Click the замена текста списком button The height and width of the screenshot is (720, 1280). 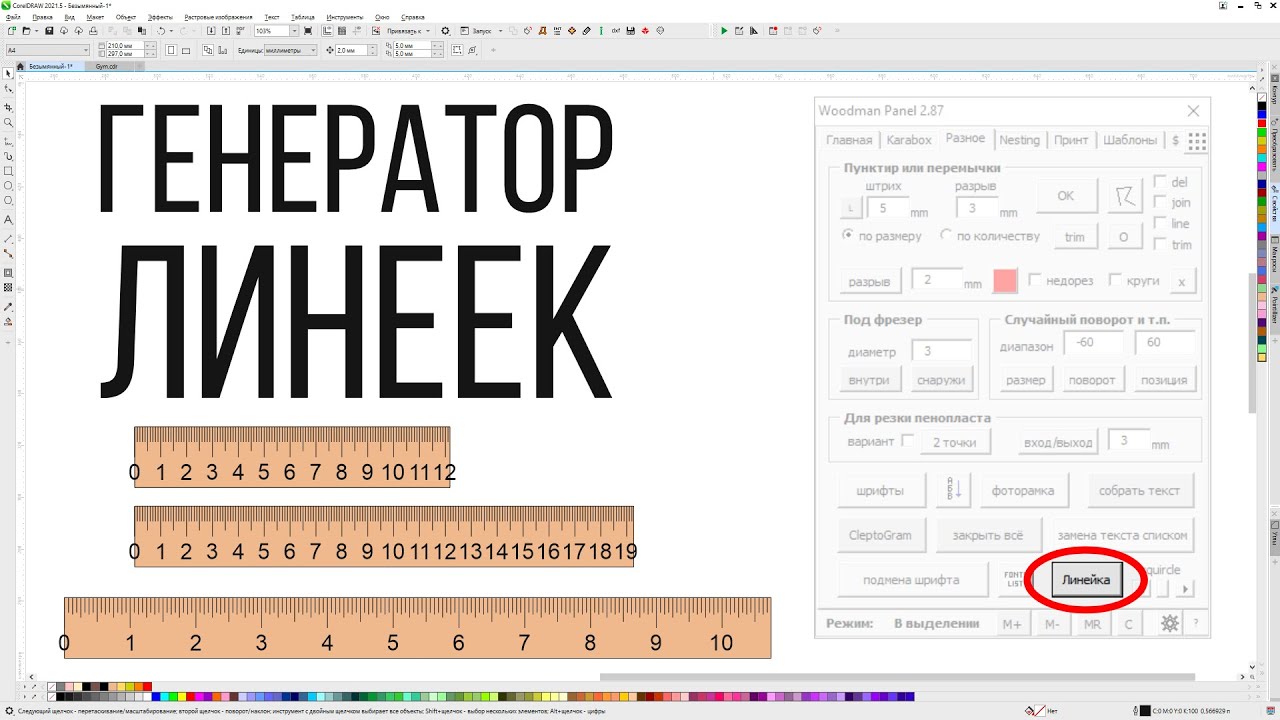1122,535
